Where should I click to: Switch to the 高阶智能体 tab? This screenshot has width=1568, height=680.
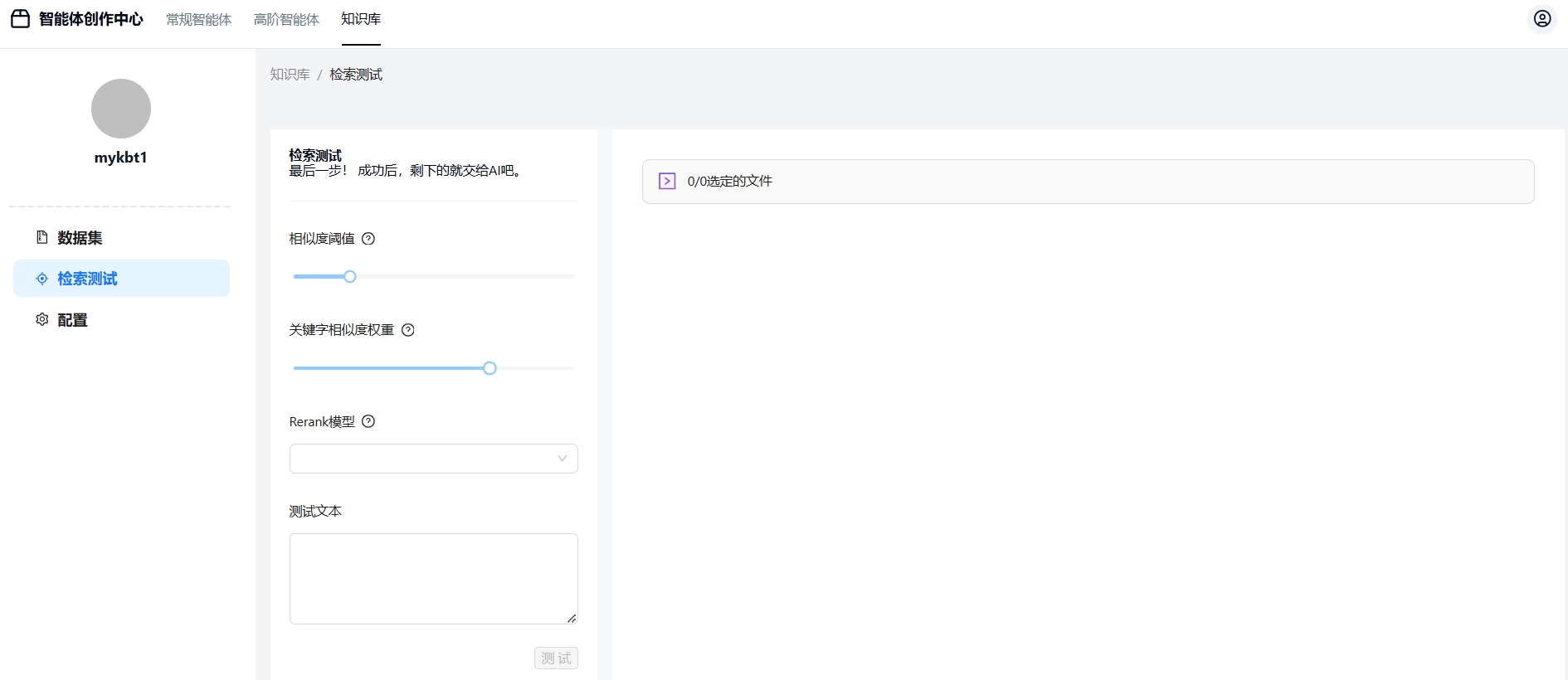tap(286, 19)
